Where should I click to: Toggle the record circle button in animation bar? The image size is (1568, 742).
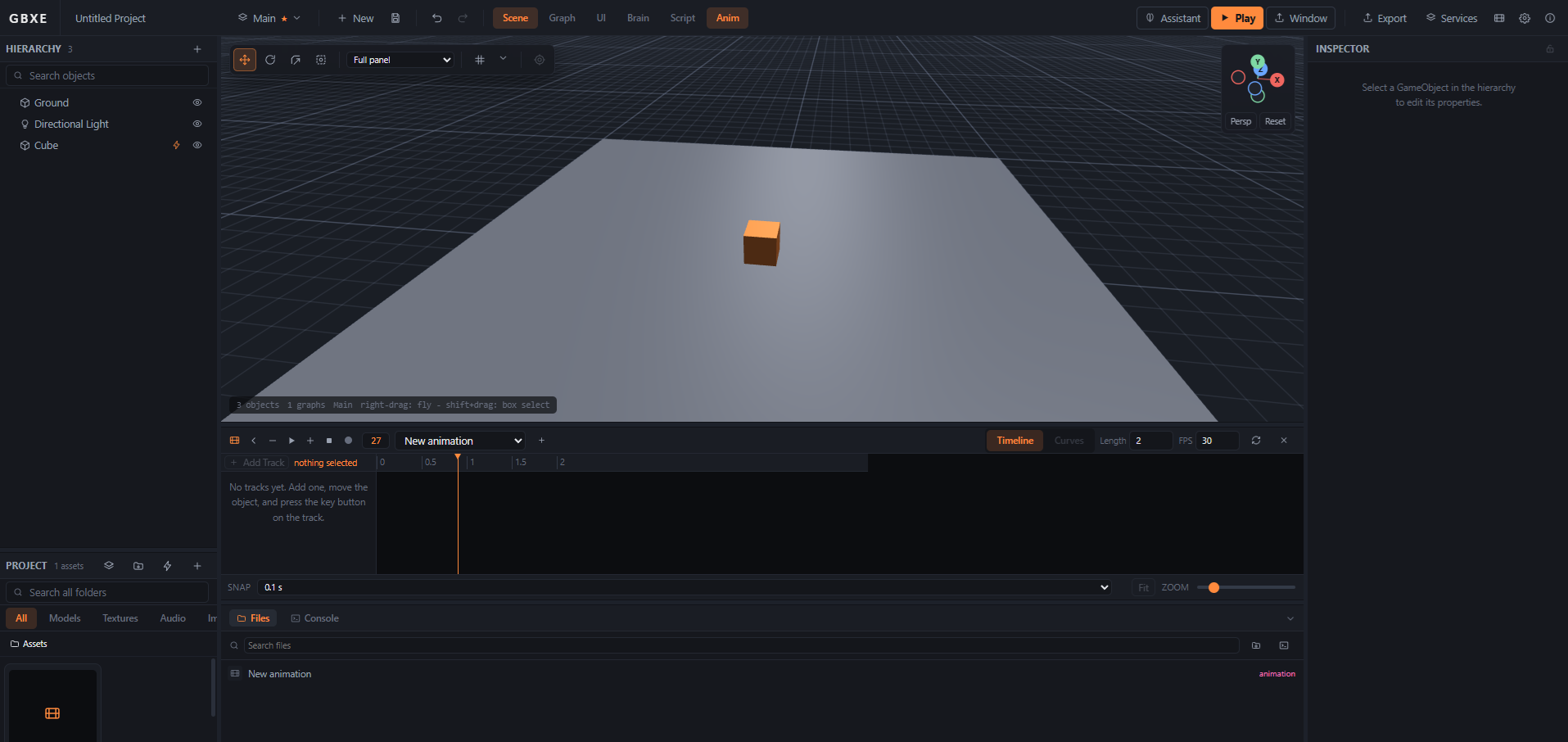point(349,441)
